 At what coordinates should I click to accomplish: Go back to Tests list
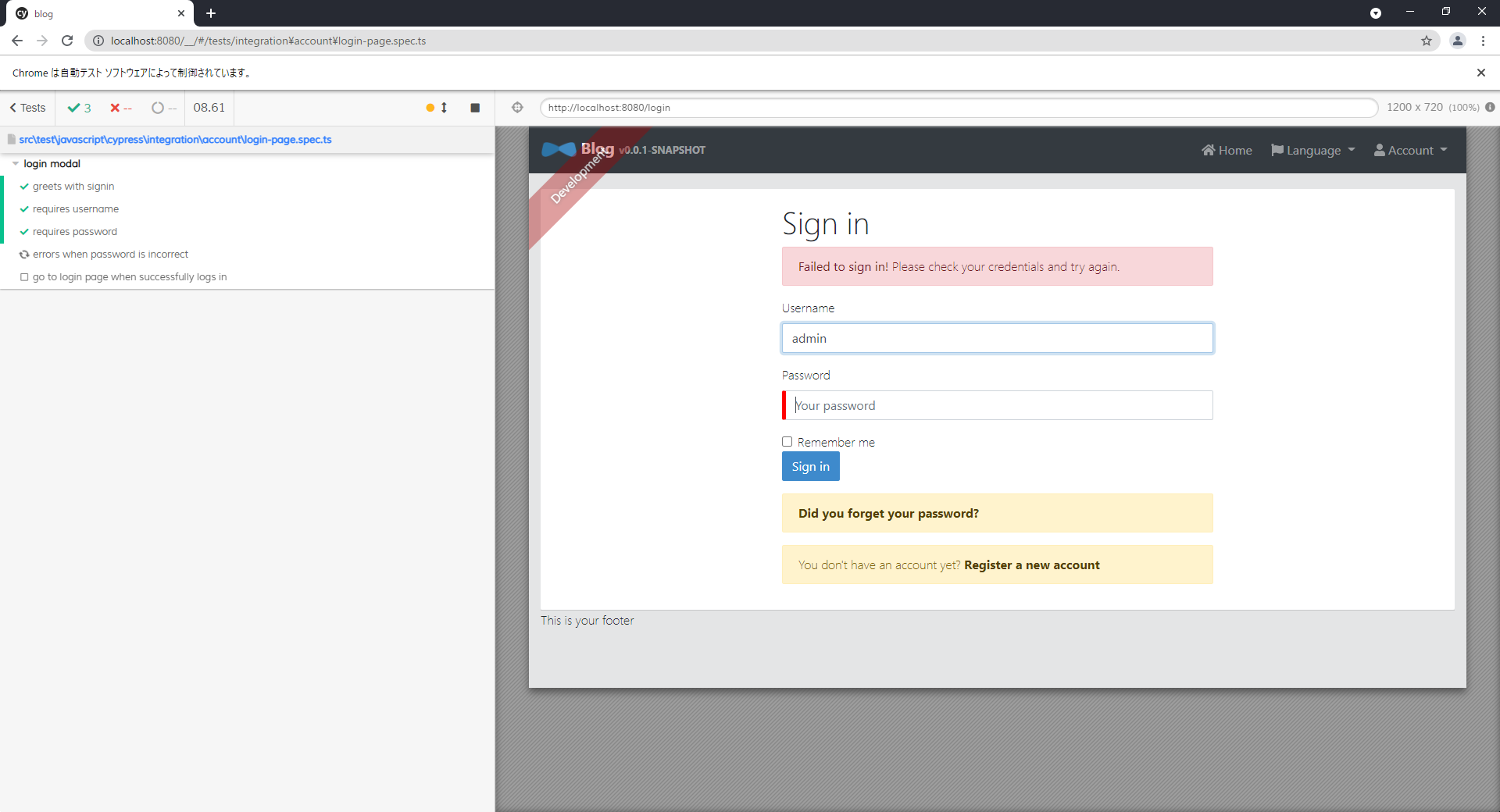tap(27, 108)
